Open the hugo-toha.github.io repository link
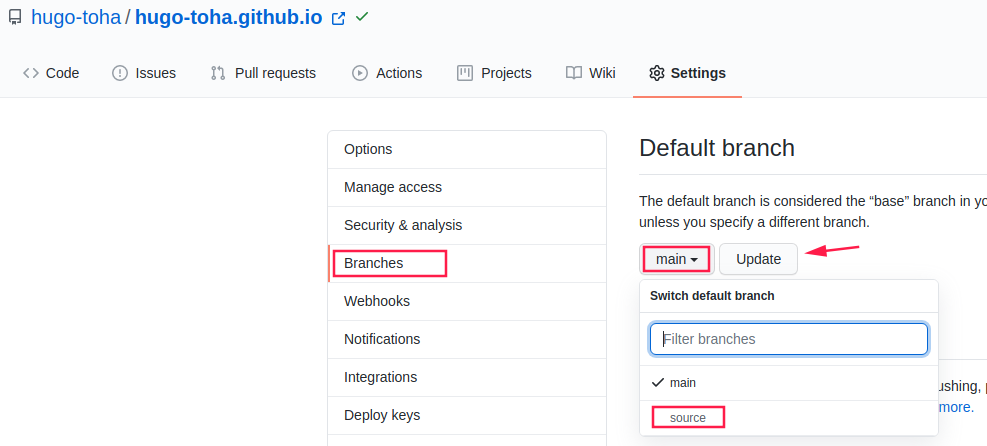This screenshot has height=446, width=987. click(228, 17)
